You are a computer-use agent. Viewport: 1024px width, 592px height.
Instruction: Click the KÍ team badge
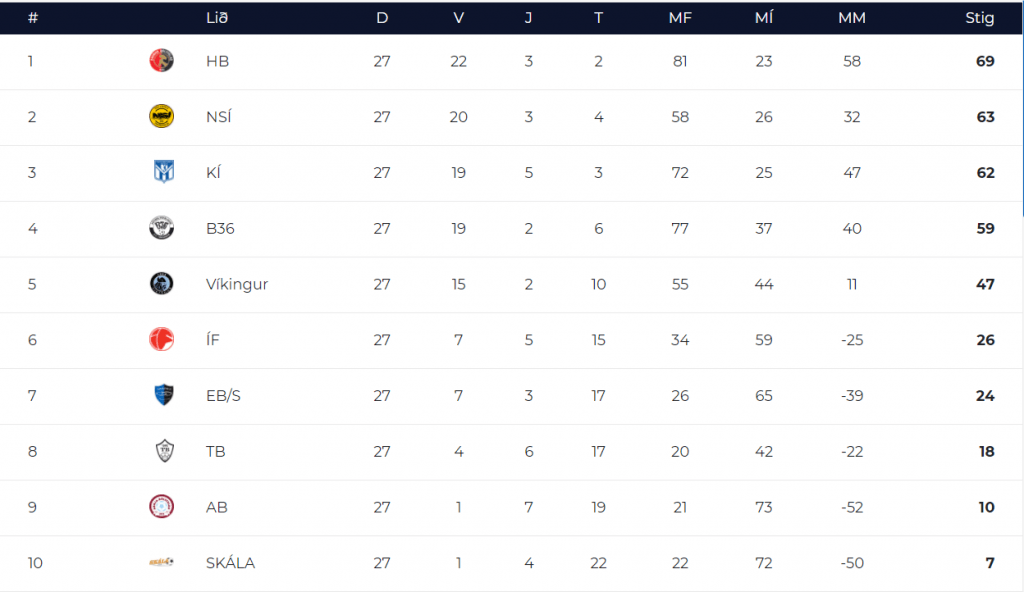point(161,173)
